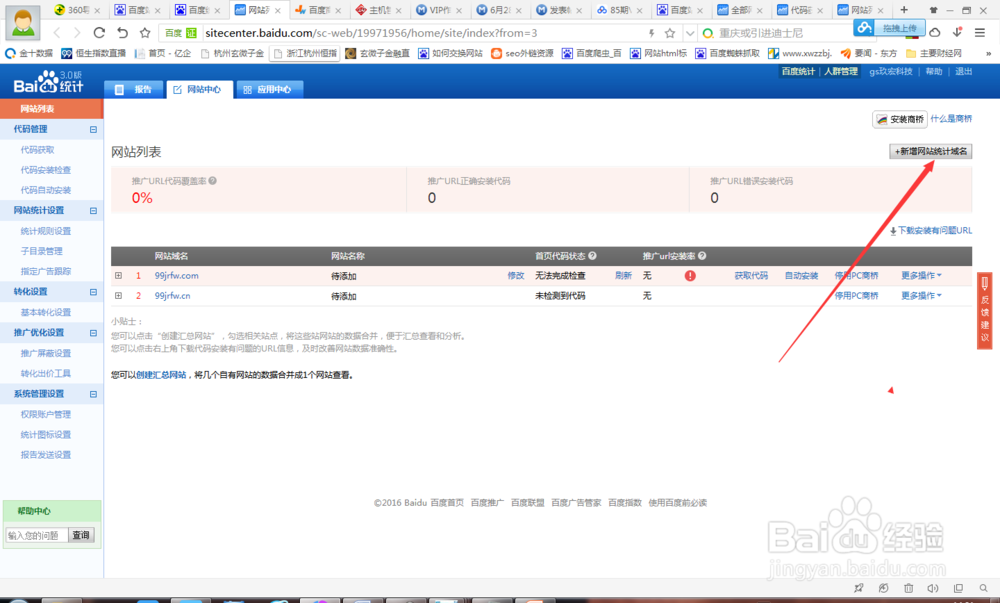
Task: Expand the row for 99jrfw.com
Action: point(118,275)
